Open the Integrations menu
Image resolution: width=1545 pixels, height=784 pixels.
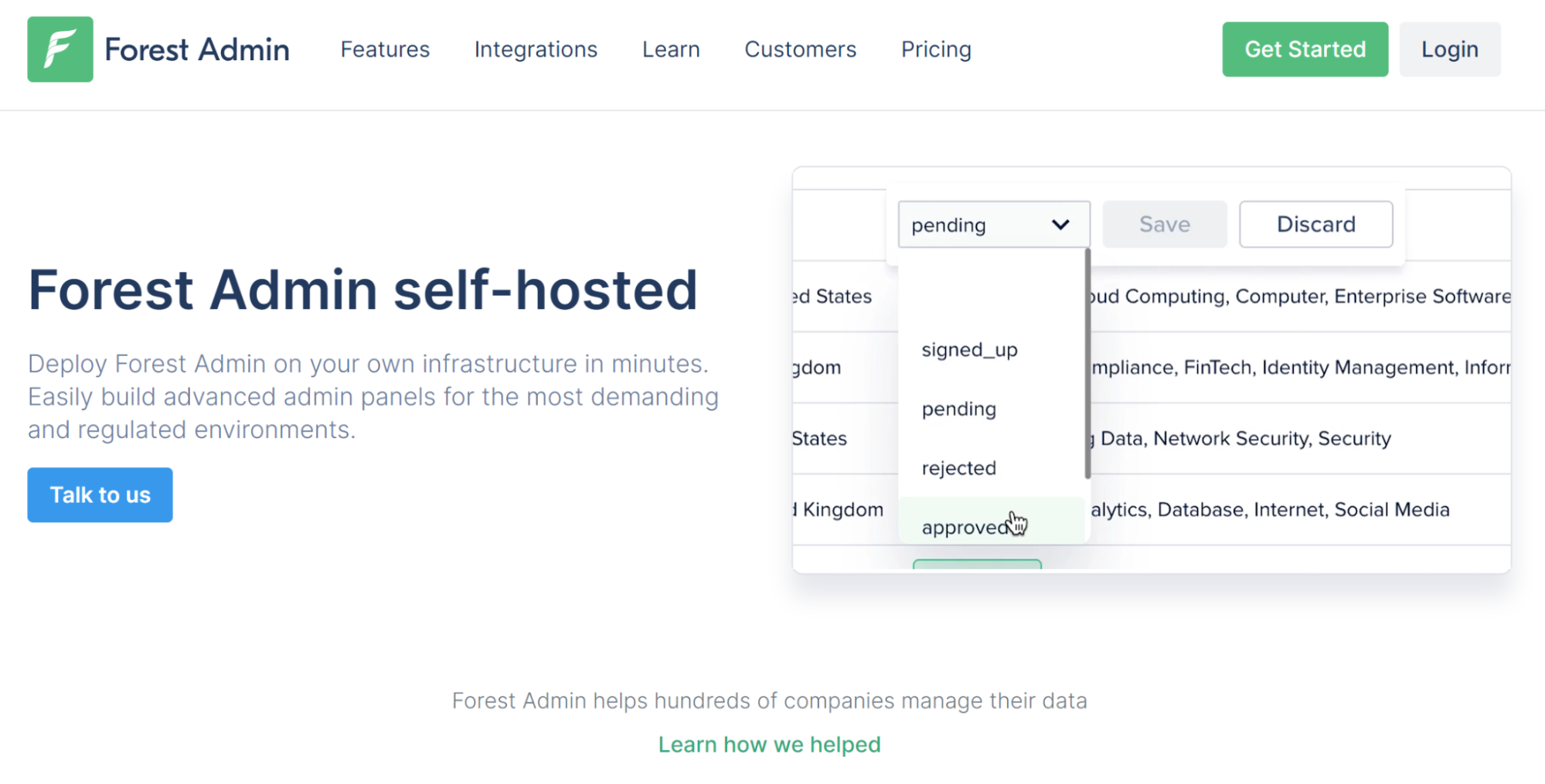click(x=536, y=49)
